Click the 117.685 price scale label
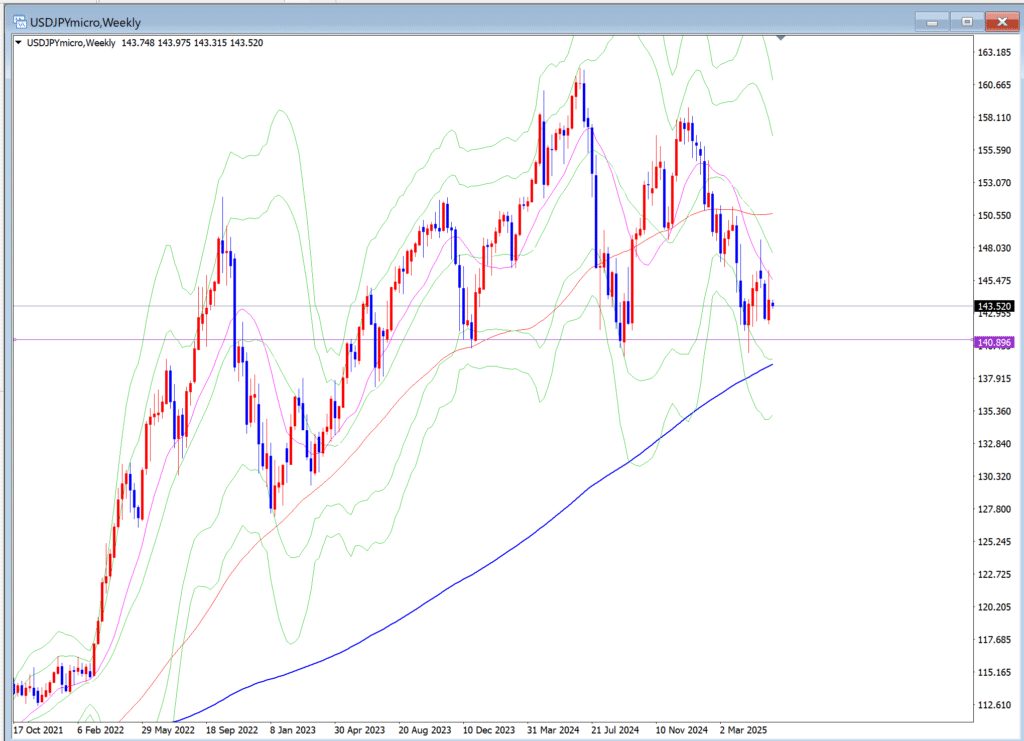 [x=994, y=640]
